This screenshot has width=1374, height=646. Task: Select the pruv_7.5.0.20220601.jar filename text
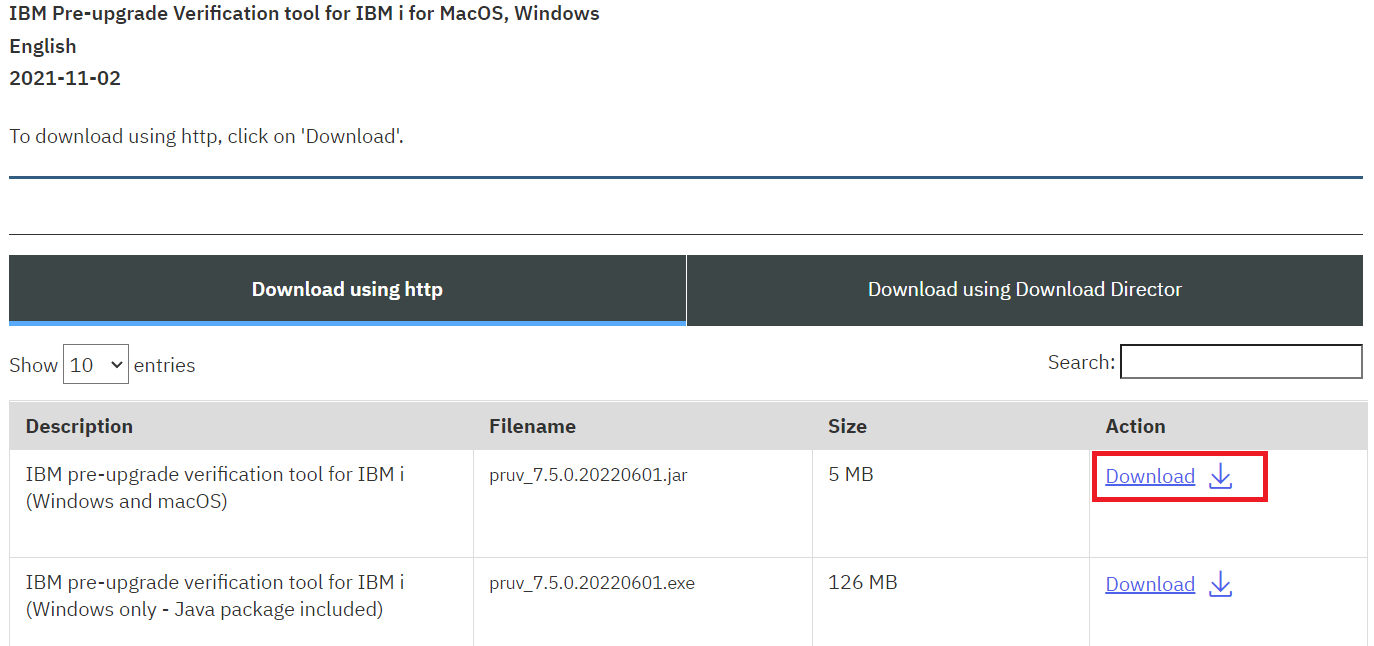click(588, 475)
